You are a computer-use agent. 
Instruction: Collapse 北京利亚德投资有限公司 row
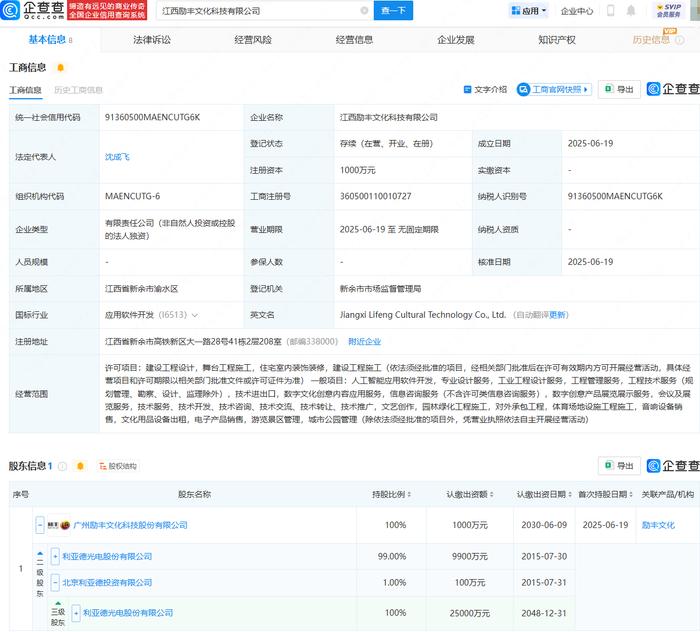pyautogui.click(x=55, y=582)
